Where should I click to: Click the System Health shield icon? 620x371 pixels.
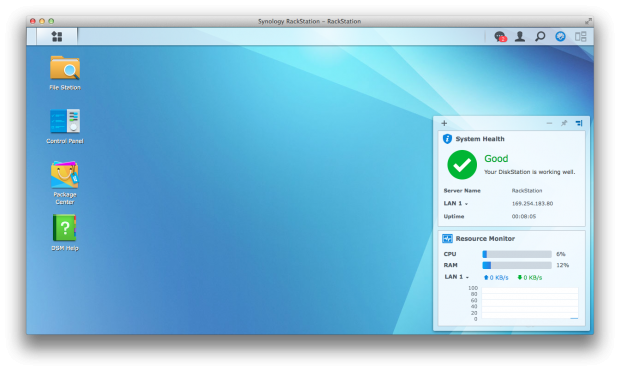click(x=447, y=139)
